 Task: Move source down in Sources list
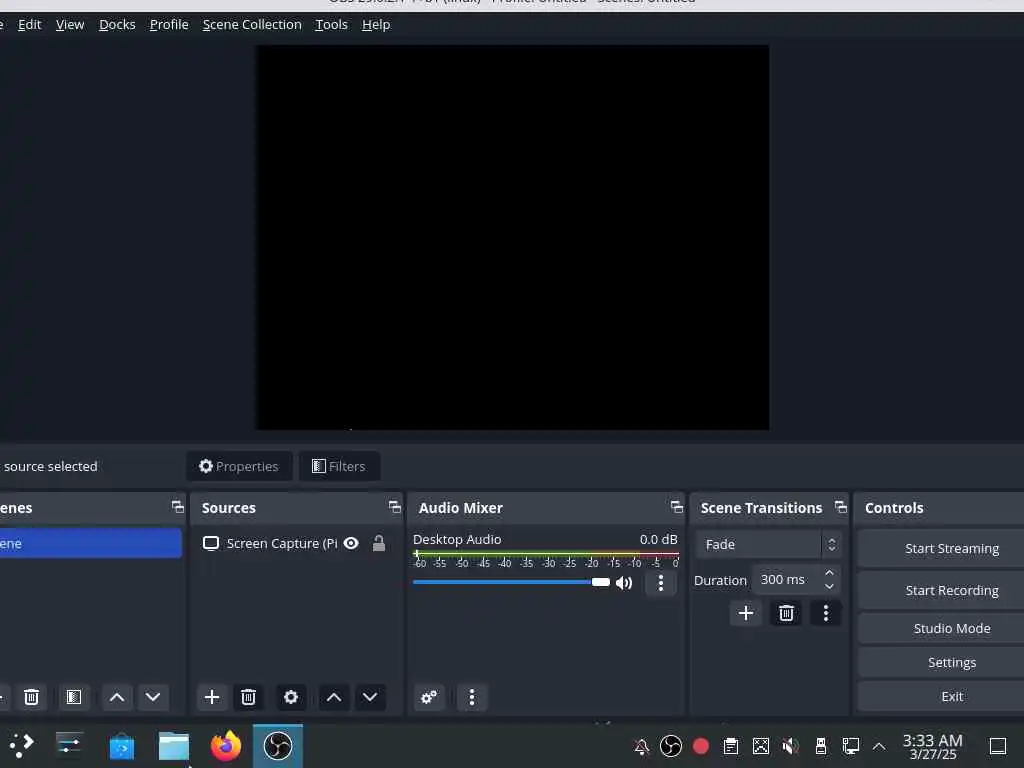coord(370,697)
